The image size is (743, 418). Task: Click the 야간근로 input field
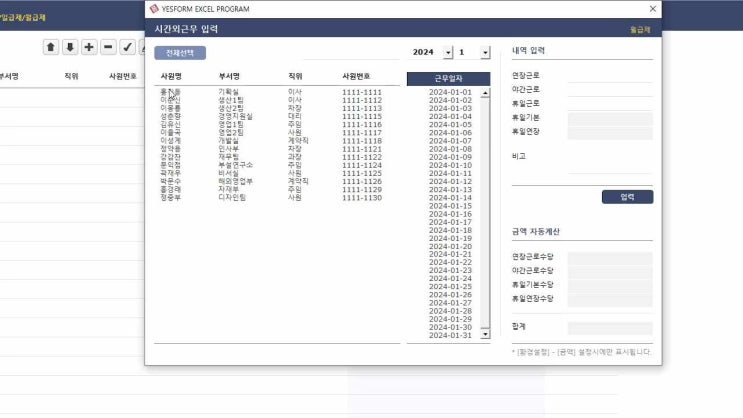(609, 89)
